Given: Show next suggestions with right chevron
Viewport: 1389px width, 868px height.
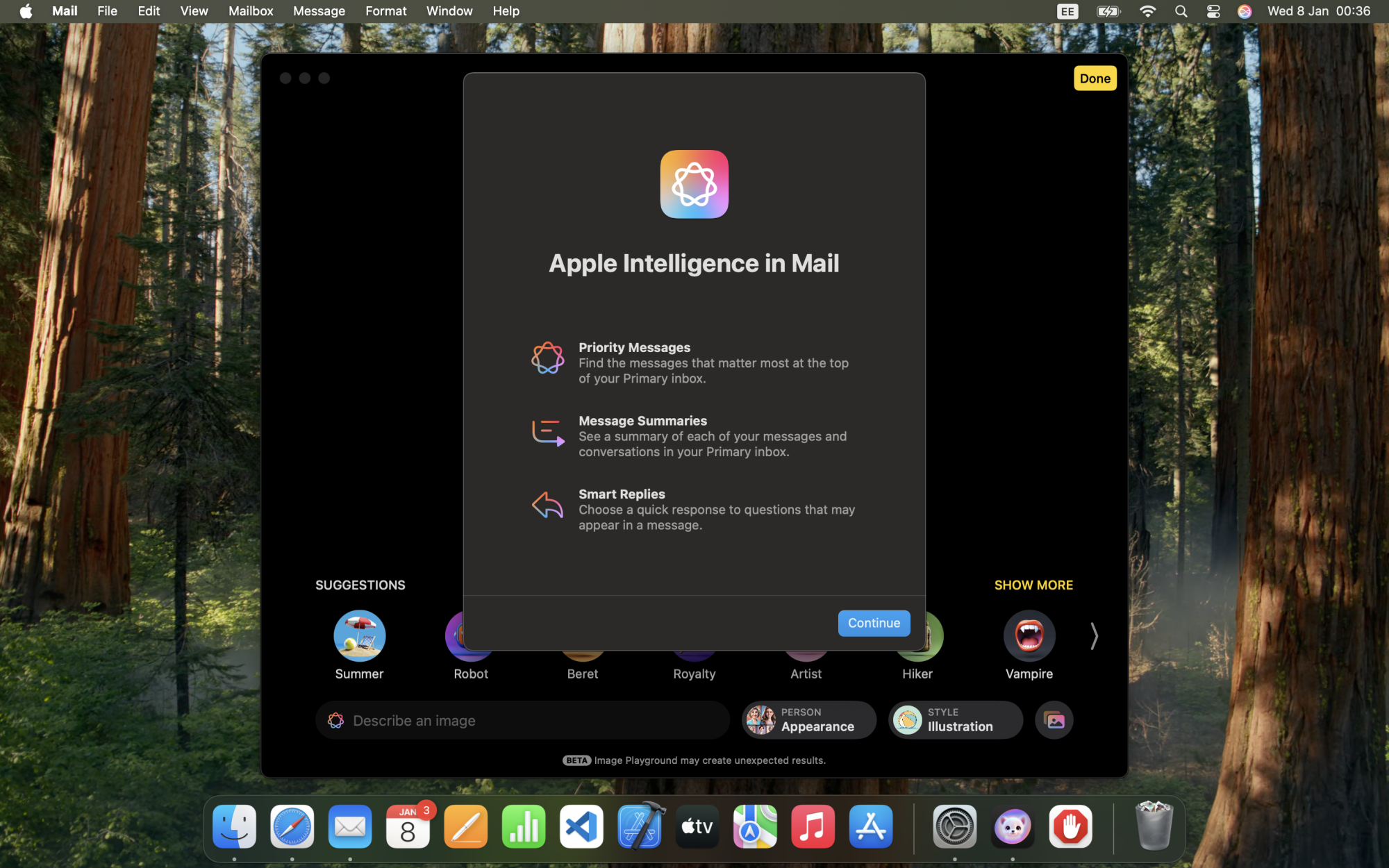Looking at the screenshot, I should point(1094,635).
